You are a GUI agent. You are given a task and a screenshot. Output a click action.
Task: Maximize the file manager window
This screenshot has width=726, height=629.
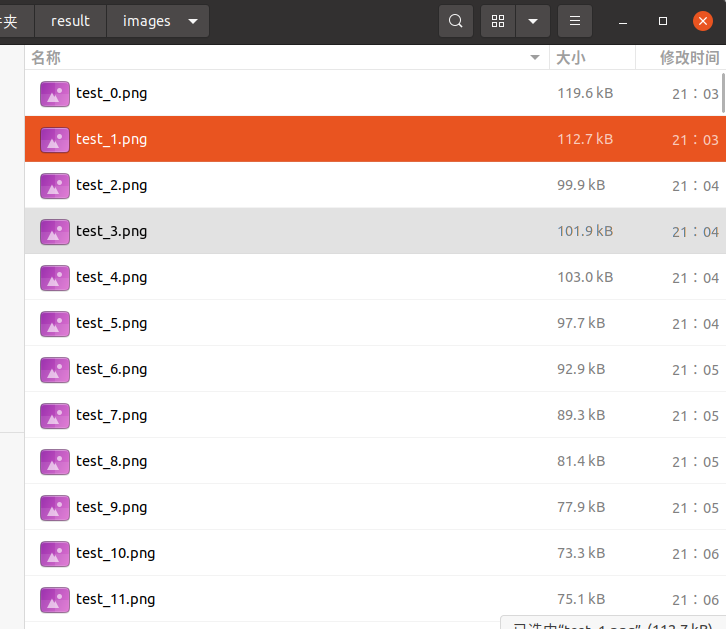tap(663, 21)
